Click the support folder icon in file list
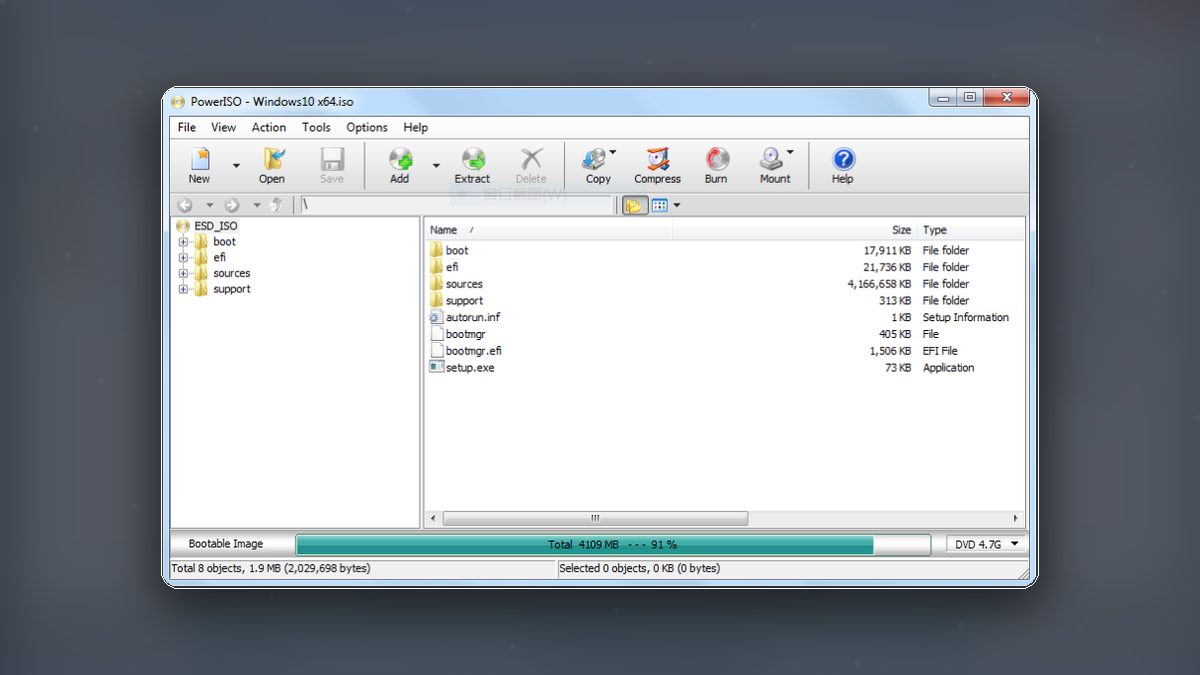The width and height of the screenshot is (1200, 675). (436, 300)
